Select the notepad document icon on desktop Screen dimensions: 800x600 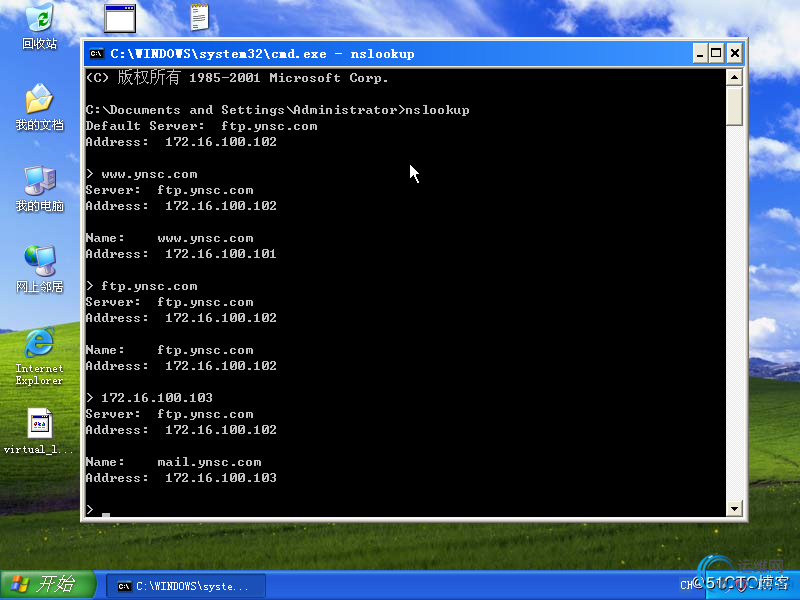199,17
